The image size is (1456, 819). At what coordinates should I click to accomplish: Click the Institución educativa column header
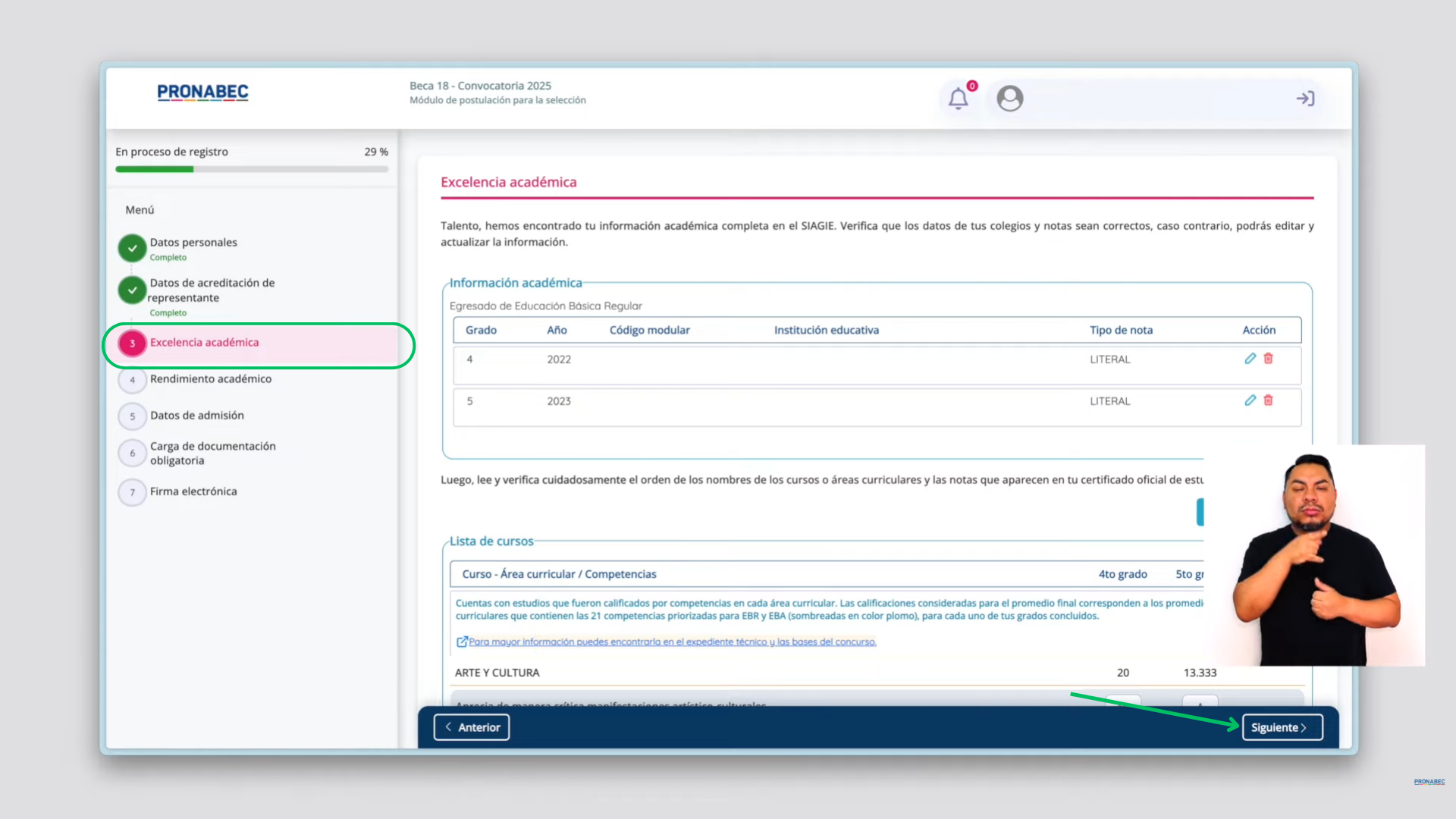(826, 330)
